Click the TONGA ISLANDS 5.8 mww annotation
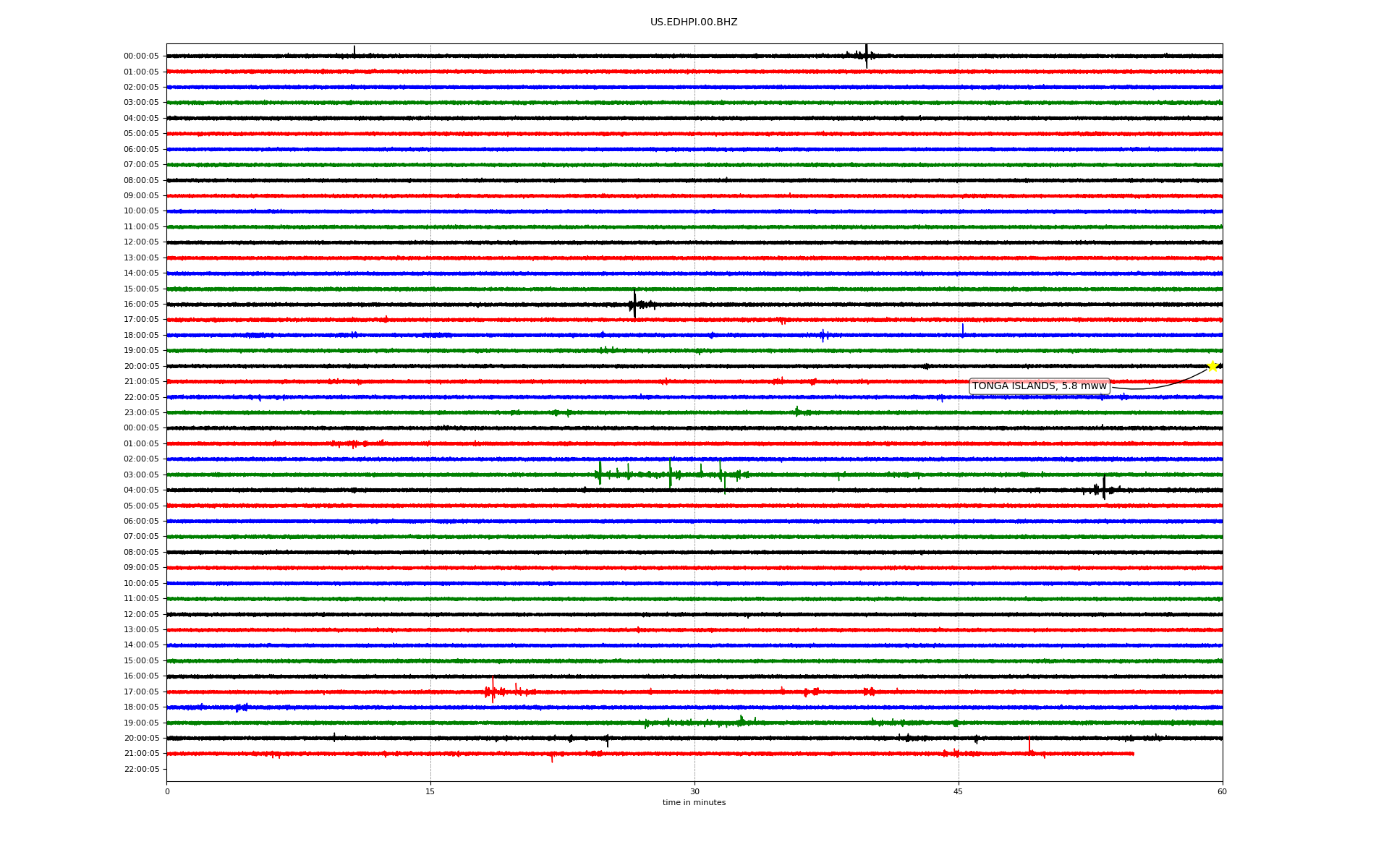The height and width of the screenshot is (868, 1389). click(1039, 386)
